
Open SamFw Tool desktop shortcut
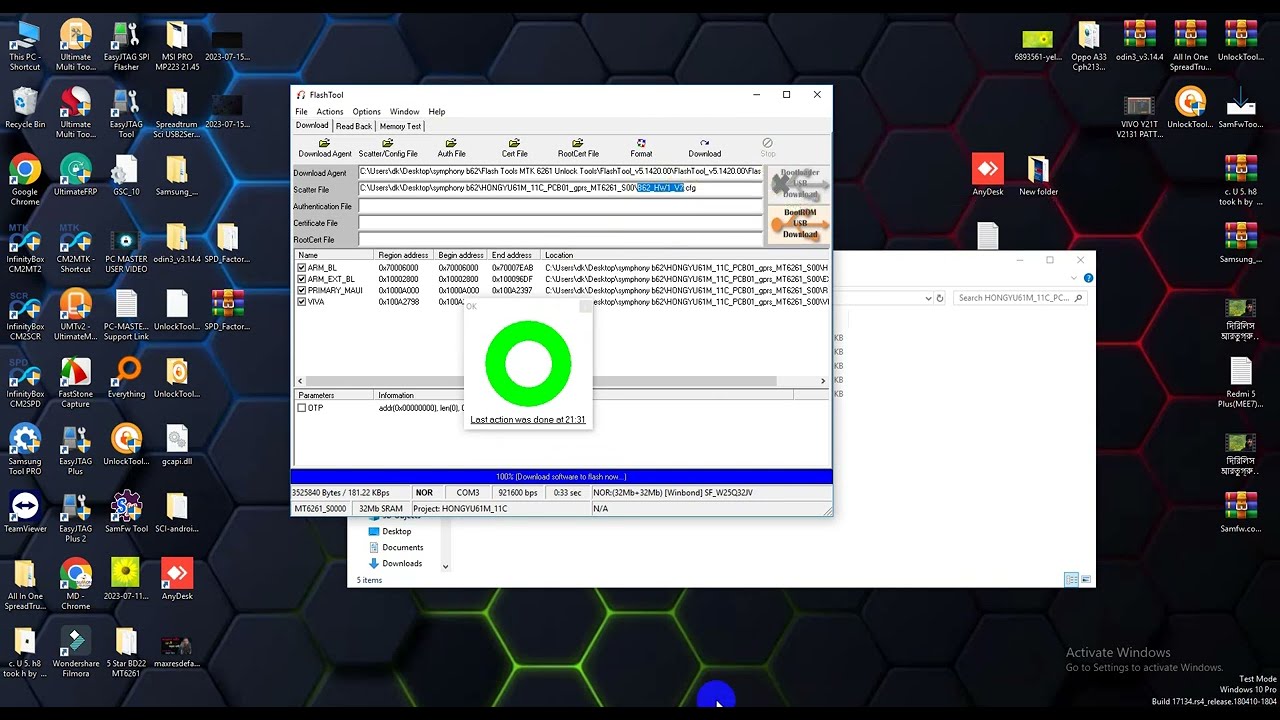coord(126,513)
